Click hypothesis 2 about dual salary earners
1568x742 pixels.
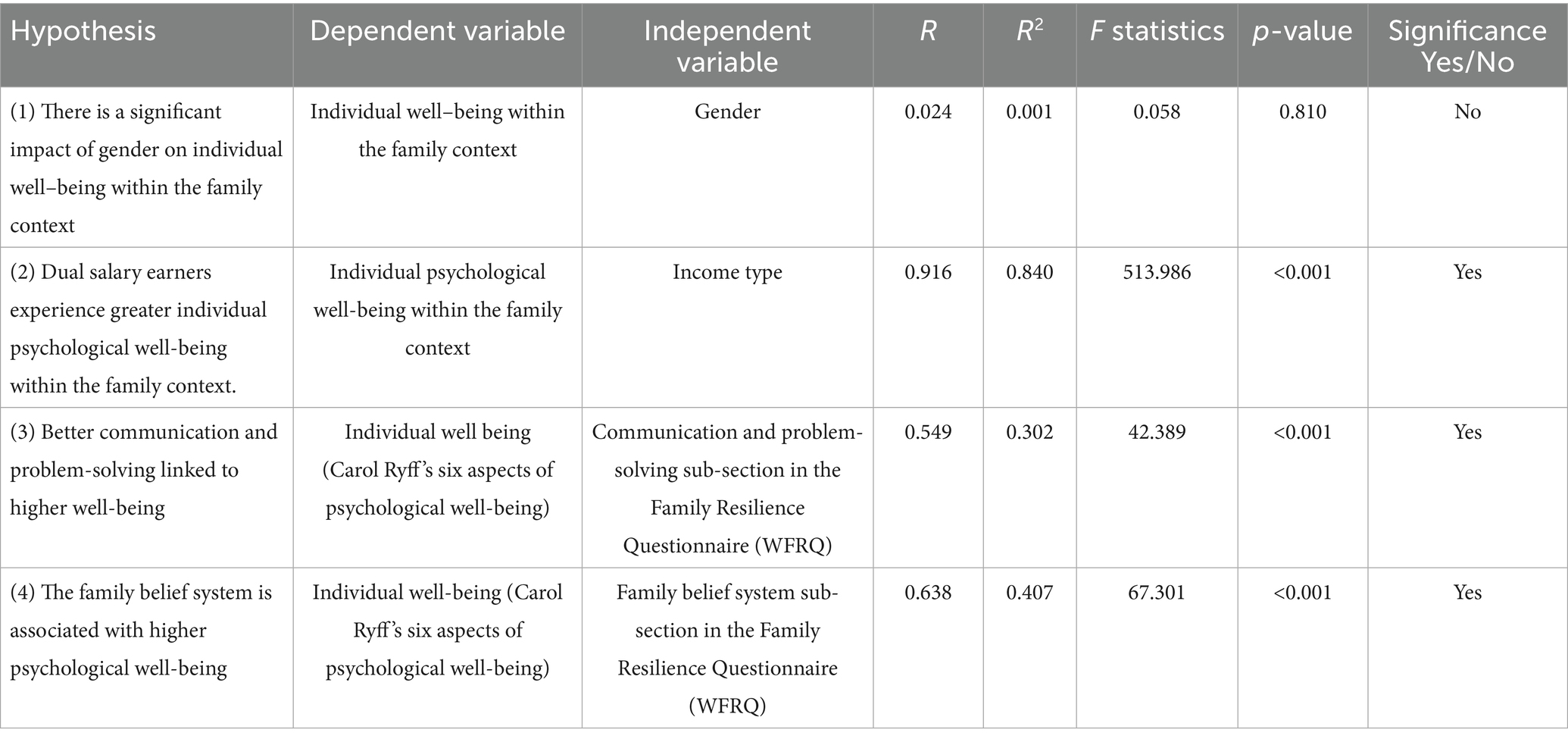pyautogui.click(x=138, y=329)
